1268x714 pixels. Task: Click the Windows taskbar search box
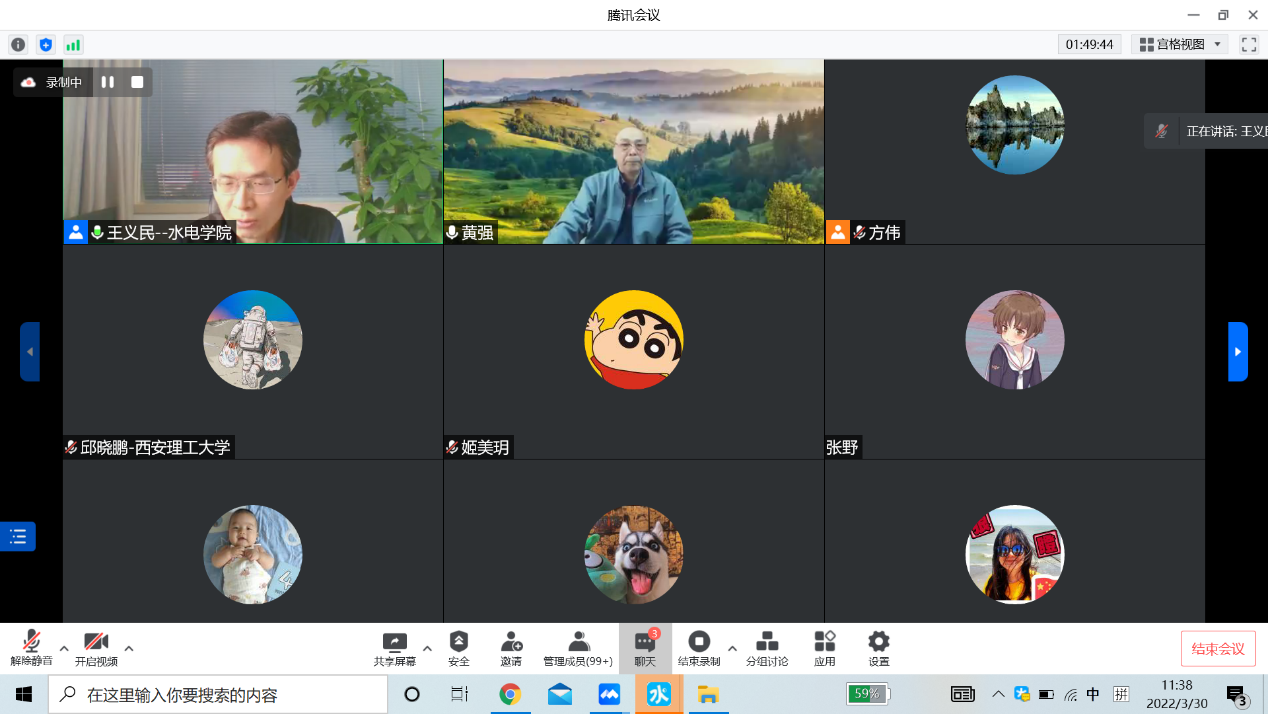point(218,694)
